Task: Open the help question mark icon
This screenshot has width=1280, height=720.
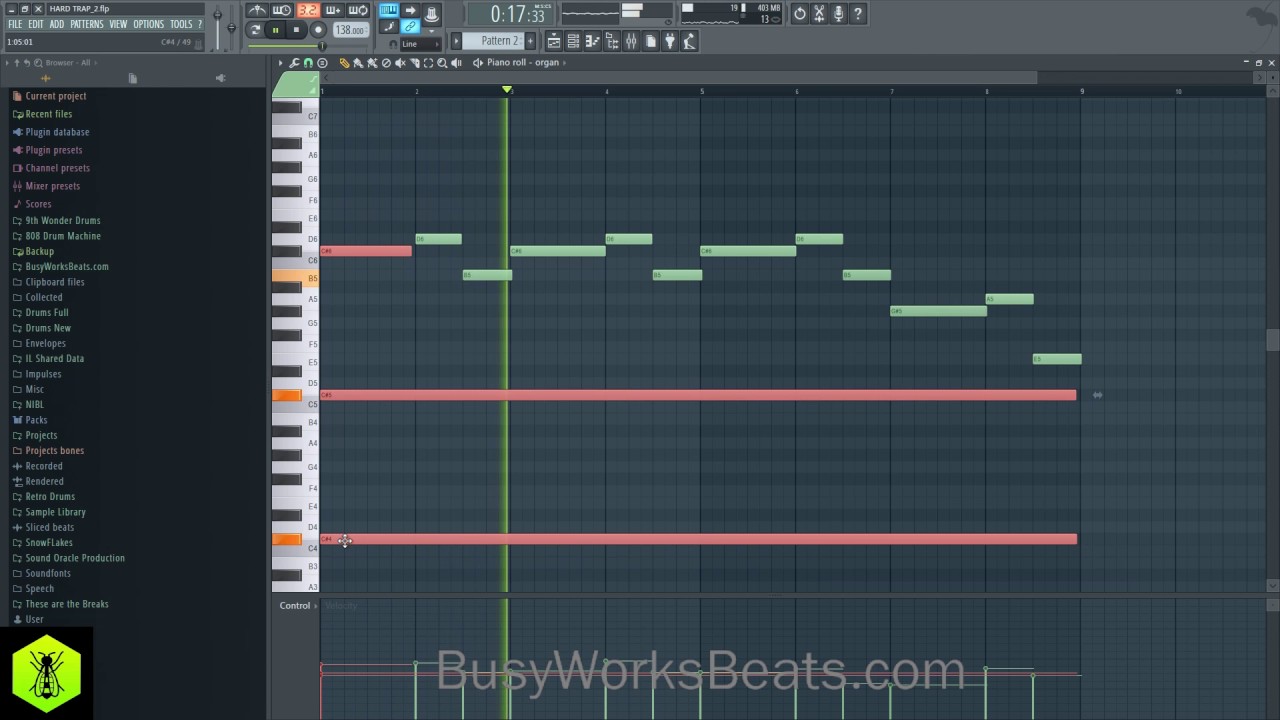Action: [x=858, y=14]
